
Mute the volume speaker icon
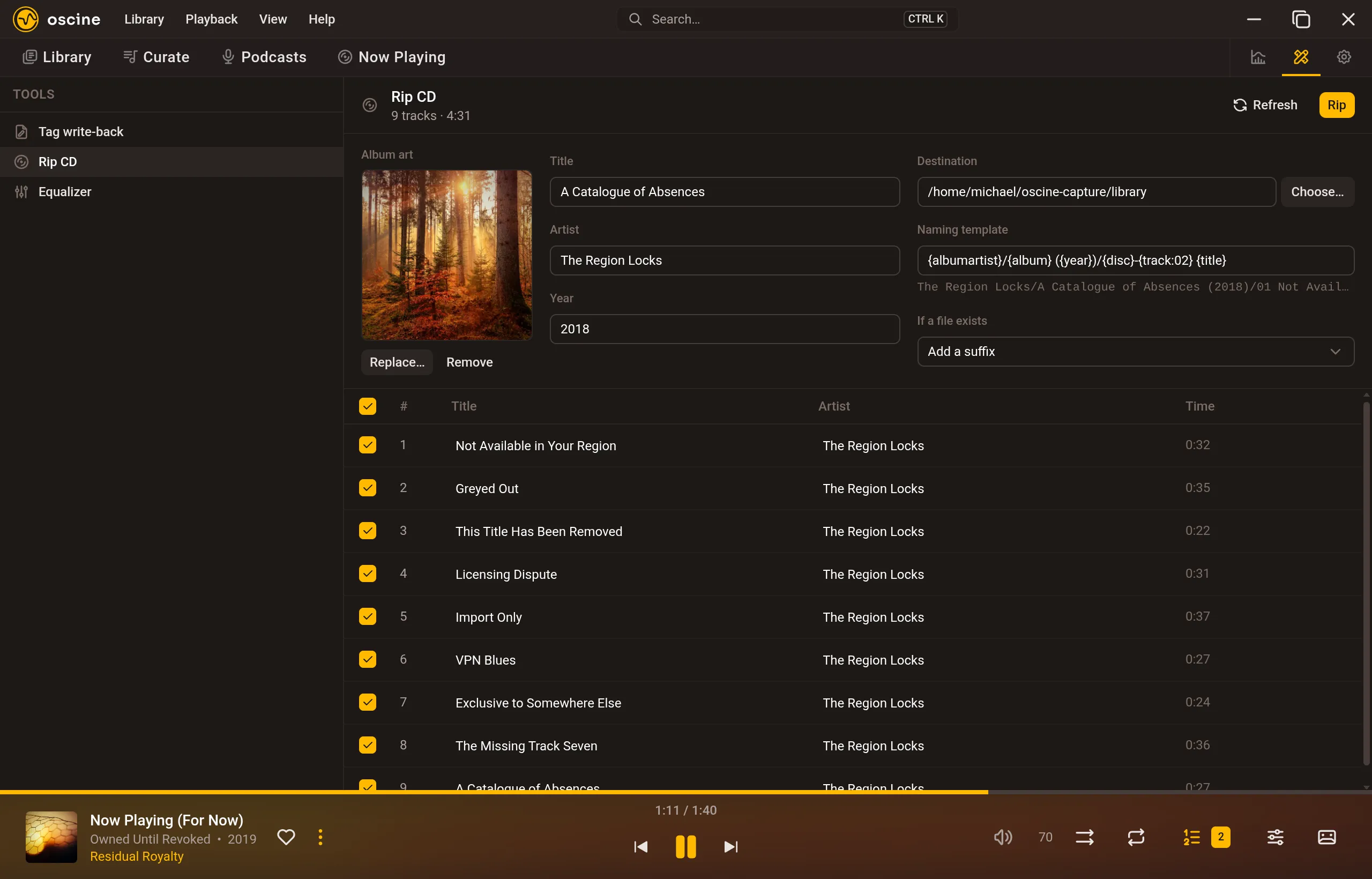[x=1003, y=837]
